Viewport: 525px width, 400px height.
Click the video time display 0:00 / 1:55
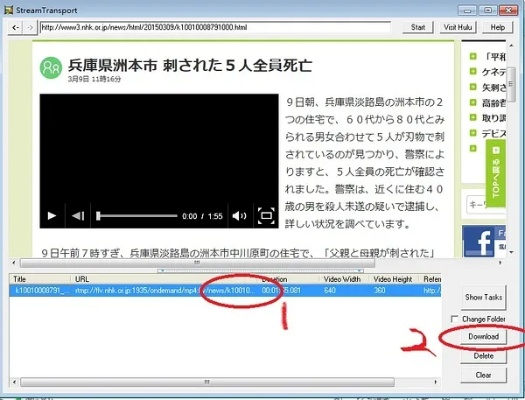pyautogui.click(x=202, y=216)
